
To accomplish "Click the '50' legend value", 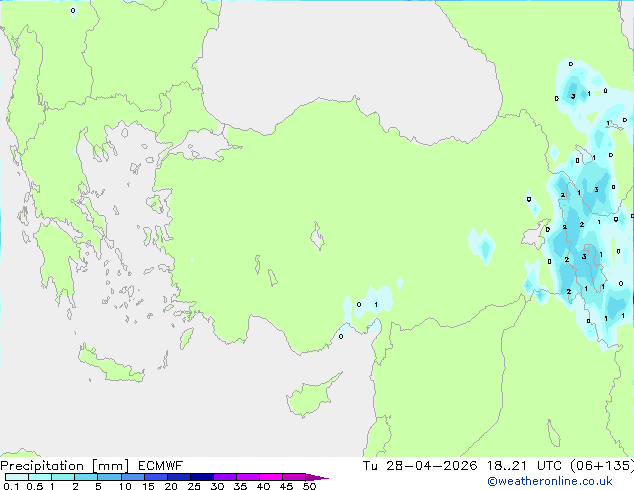I will coord(309,486).
